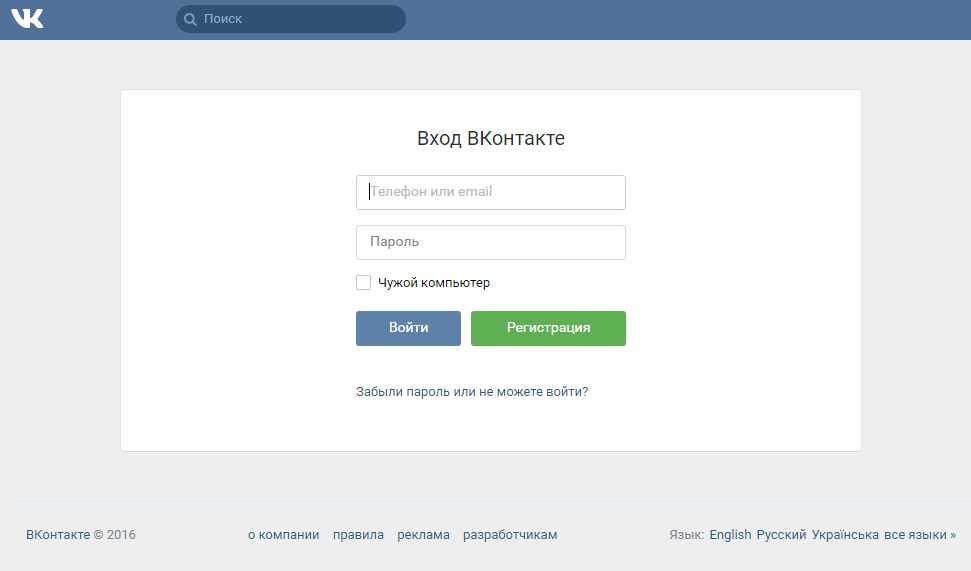
Task: Open the реклама footer link
Action: tap(423, 535)
